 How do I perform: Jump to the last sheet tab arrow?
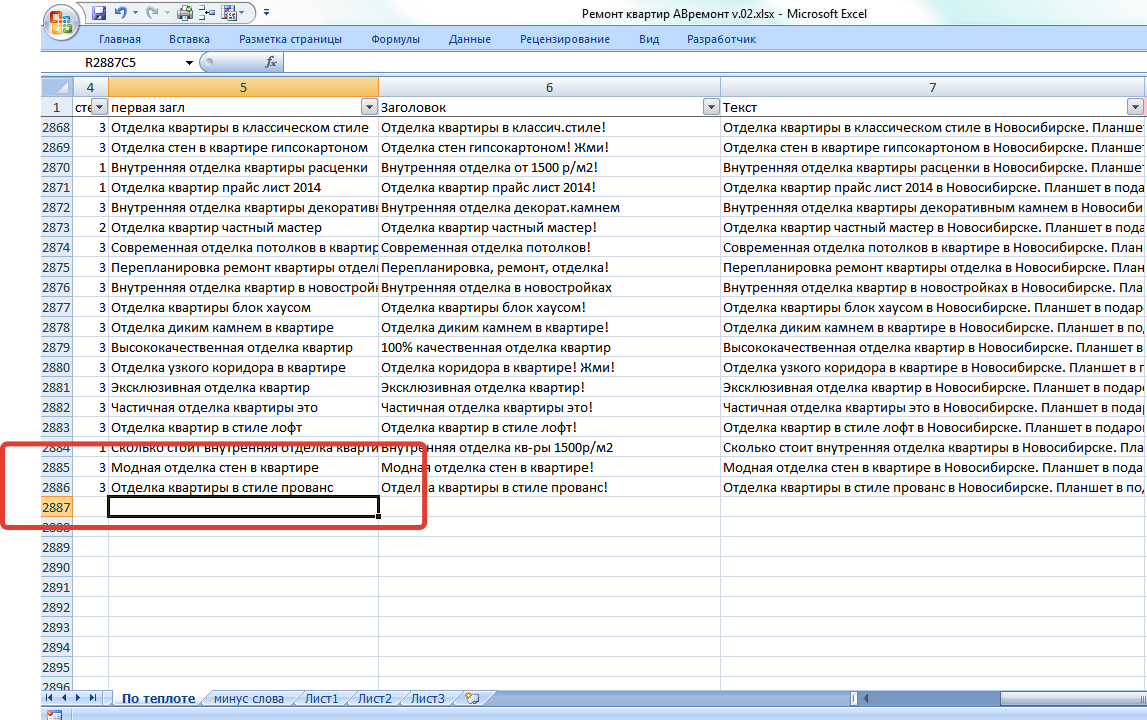click(92, 698)
